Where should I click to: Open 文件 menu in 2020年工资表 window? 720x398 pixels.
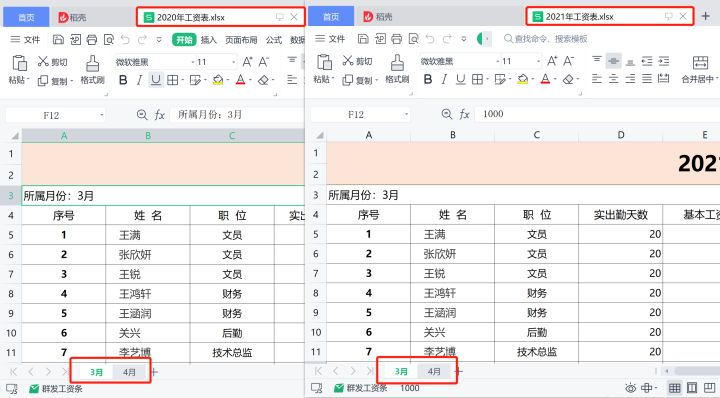[x=25, y=40]
